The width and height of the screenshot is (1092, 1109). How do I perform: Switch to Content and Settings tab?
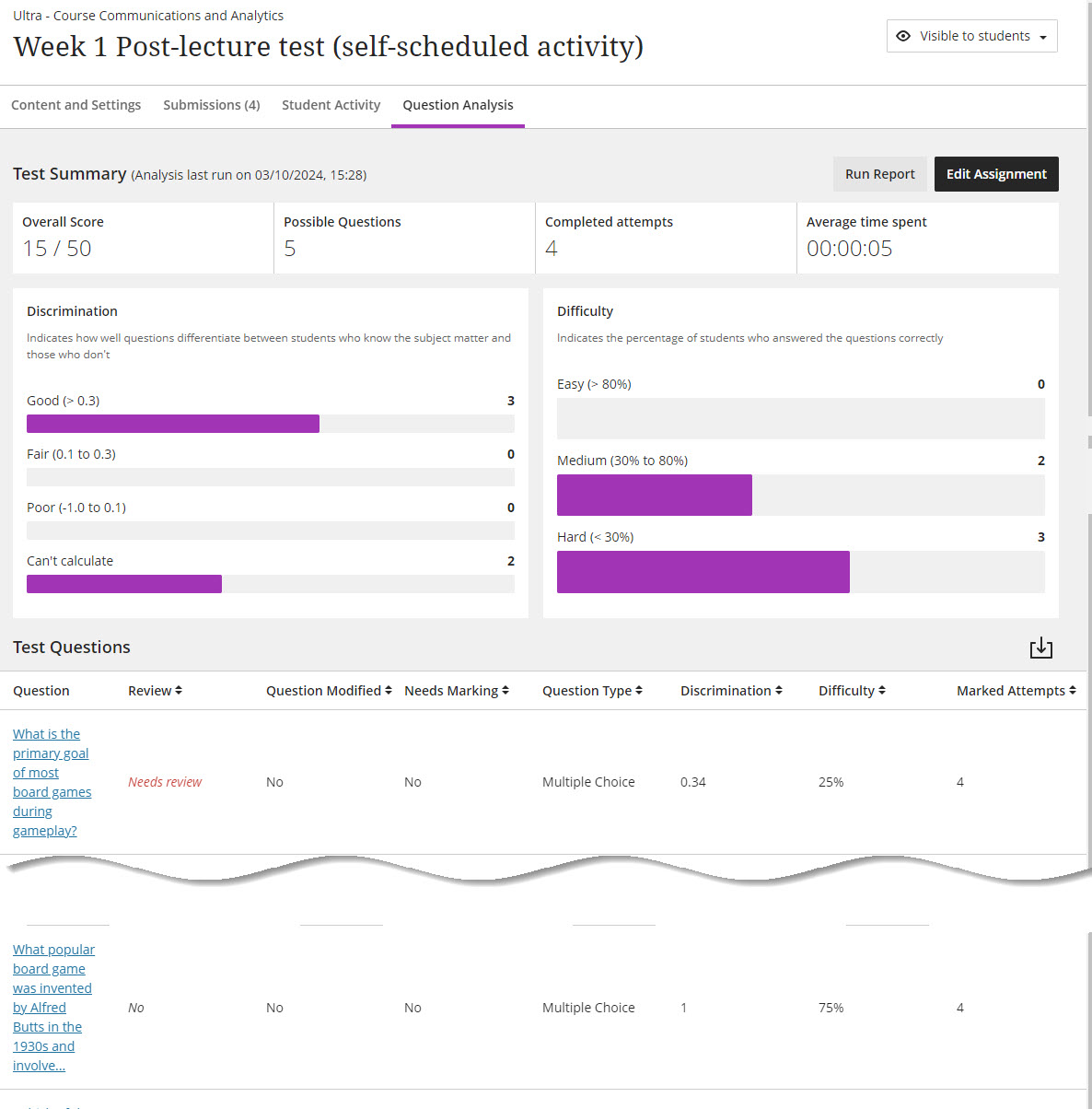tap(76, 105)
